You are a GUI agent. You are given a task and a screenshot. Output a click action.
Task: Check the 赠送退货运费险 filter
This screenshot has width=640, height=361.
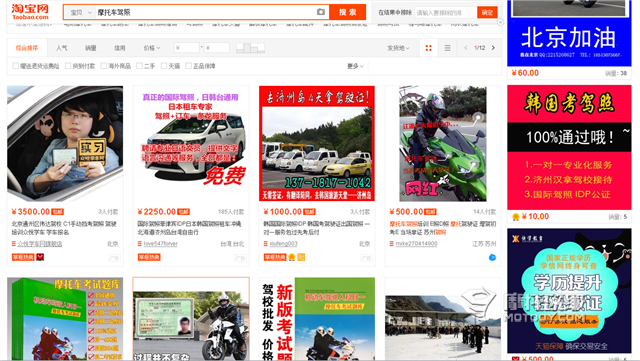pyautogui.click(x=16, y=66)
